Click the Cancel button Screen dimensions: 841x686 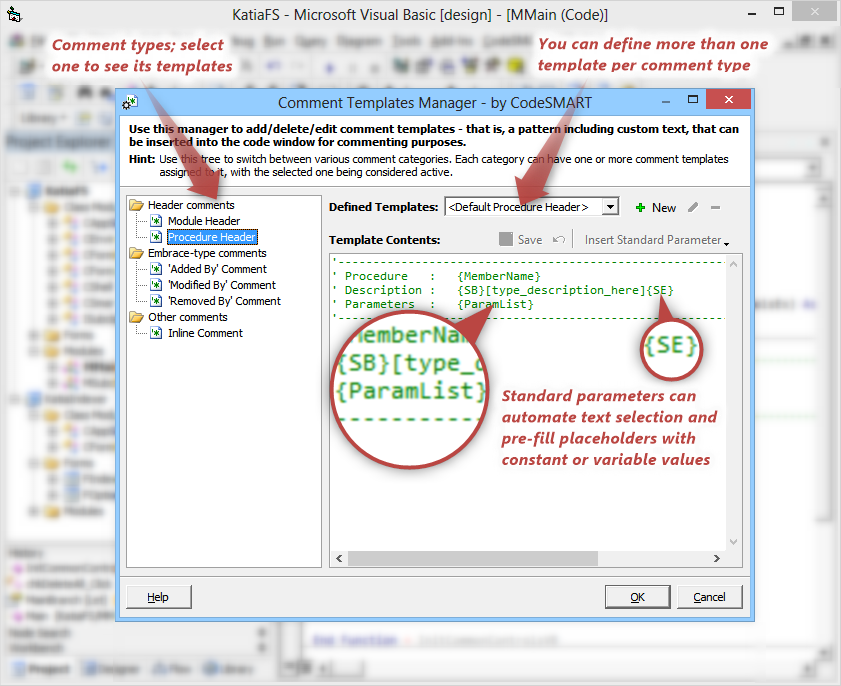pos(710,597)
